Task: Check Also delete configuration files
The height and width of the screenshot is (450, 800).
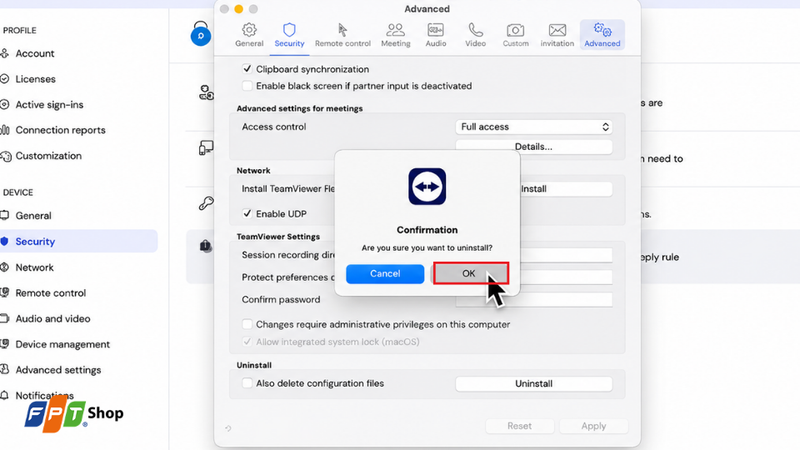Action: pyautogui.click(x=247, y=383)
